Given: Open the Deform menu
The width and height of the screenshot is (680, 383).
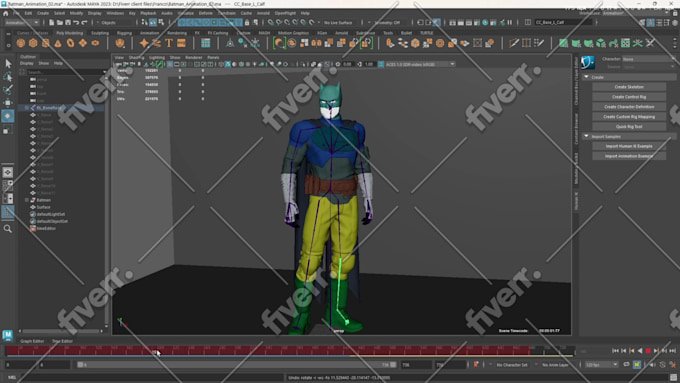Looking at the screenshot, I should (x=206, y=13).
